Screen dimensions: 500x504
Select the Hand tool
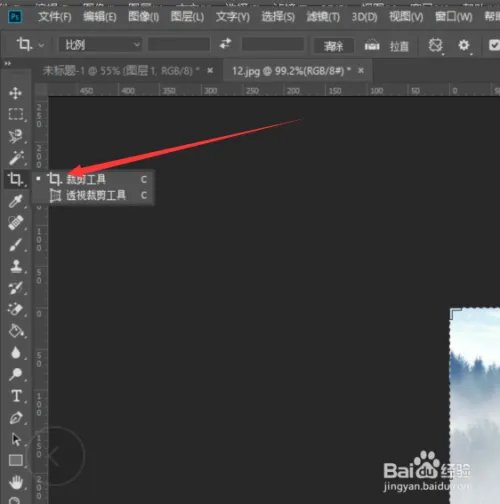[15, 482]
